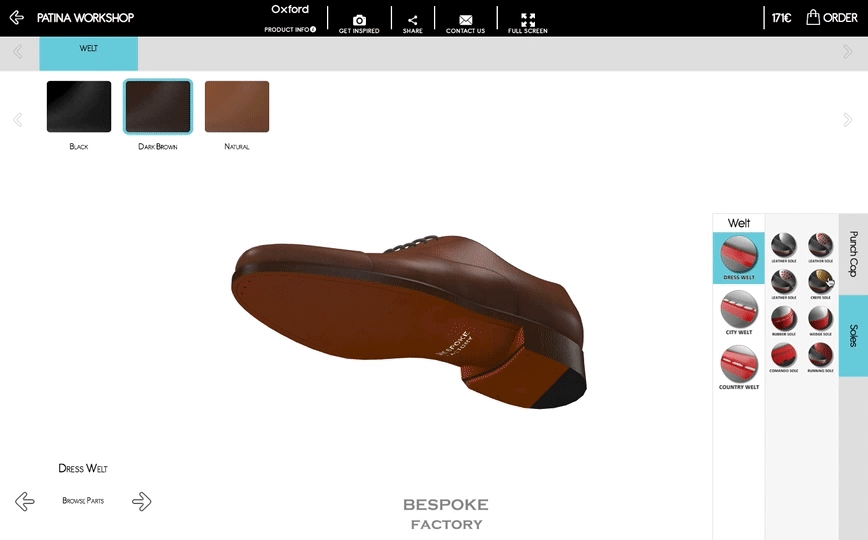Select the Crepe Sole option

(820, 280)
